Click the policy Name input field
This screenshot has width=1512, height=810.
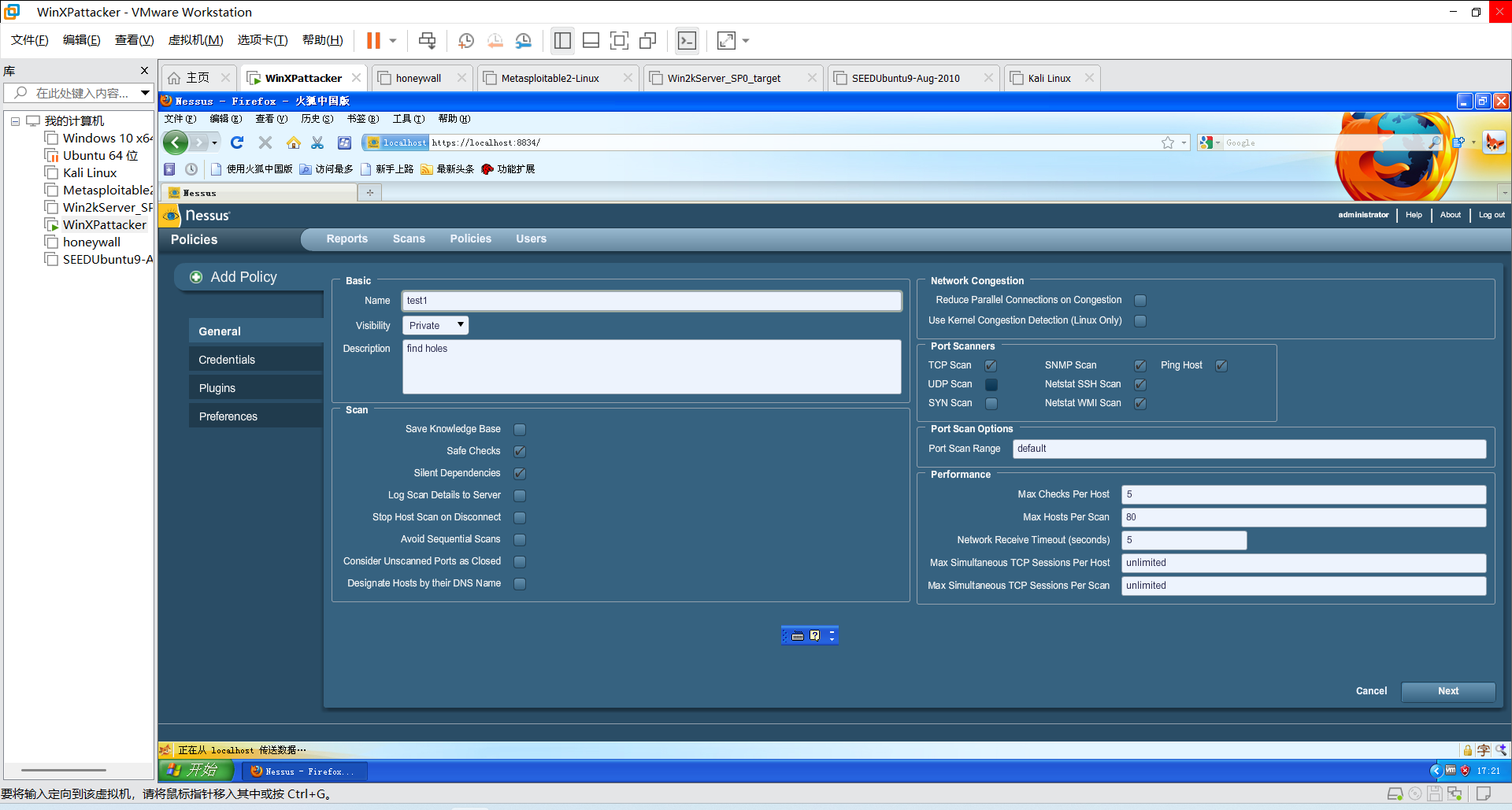(x=651, y=301)
